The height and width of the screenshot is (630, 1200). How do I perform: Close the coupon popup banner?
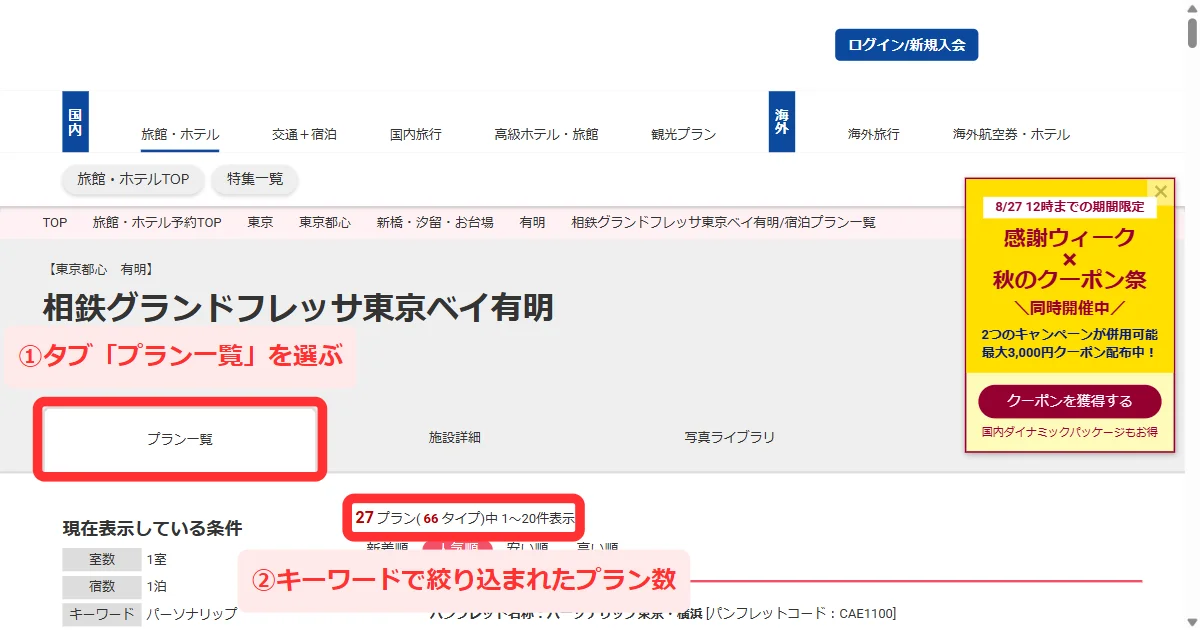point(1161,191)
